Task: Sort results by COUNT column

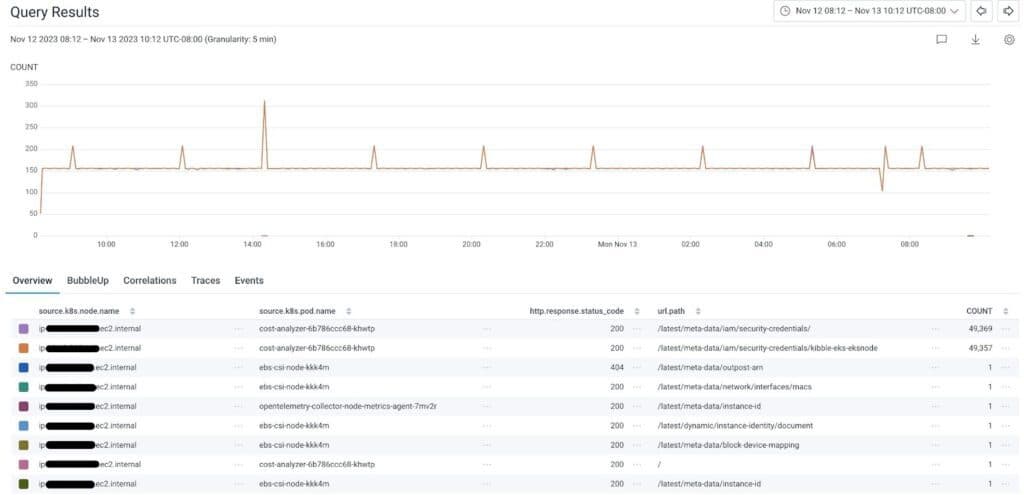Action: point(1005,311)
